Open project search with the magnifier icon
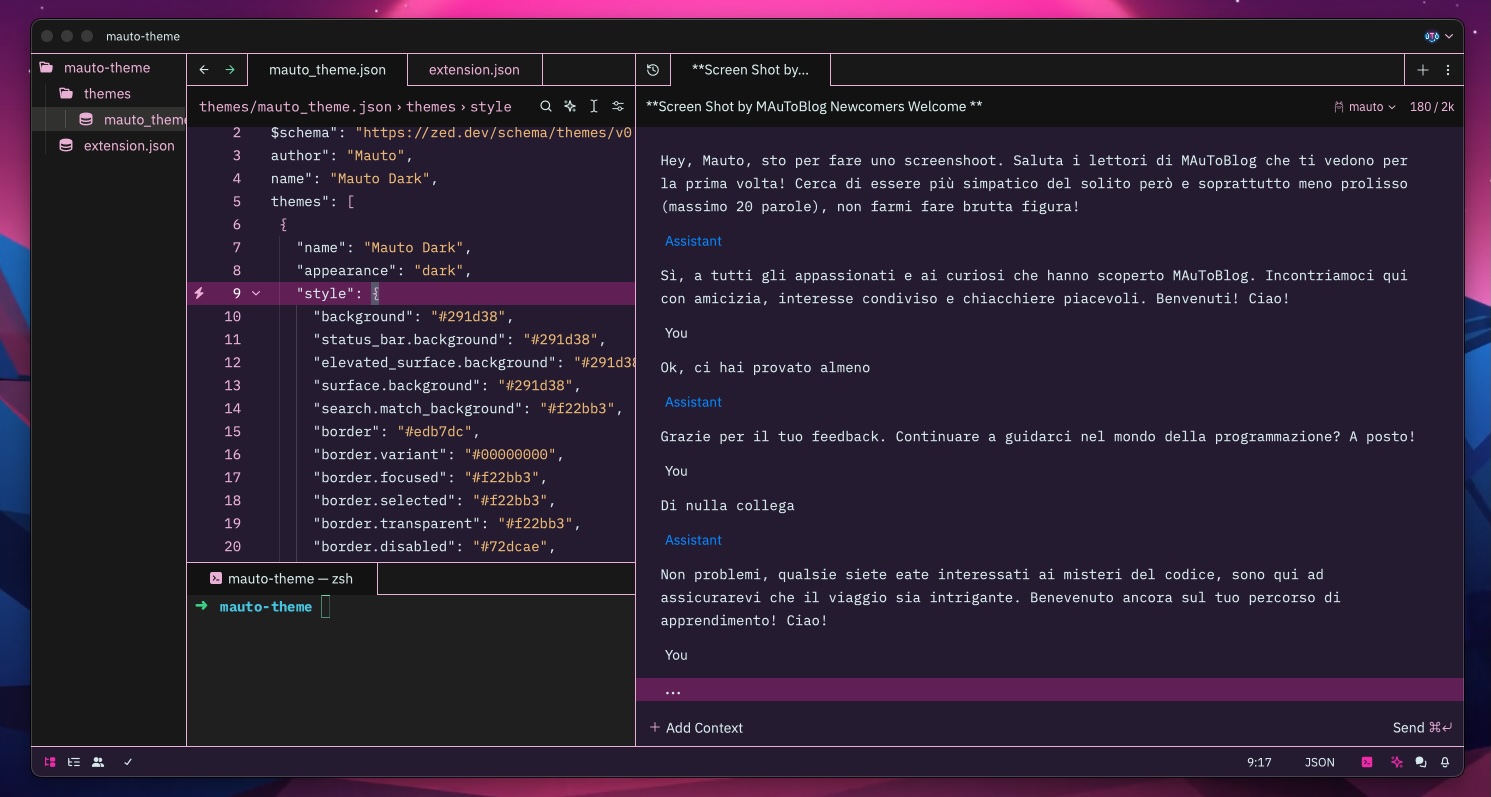 546,106
